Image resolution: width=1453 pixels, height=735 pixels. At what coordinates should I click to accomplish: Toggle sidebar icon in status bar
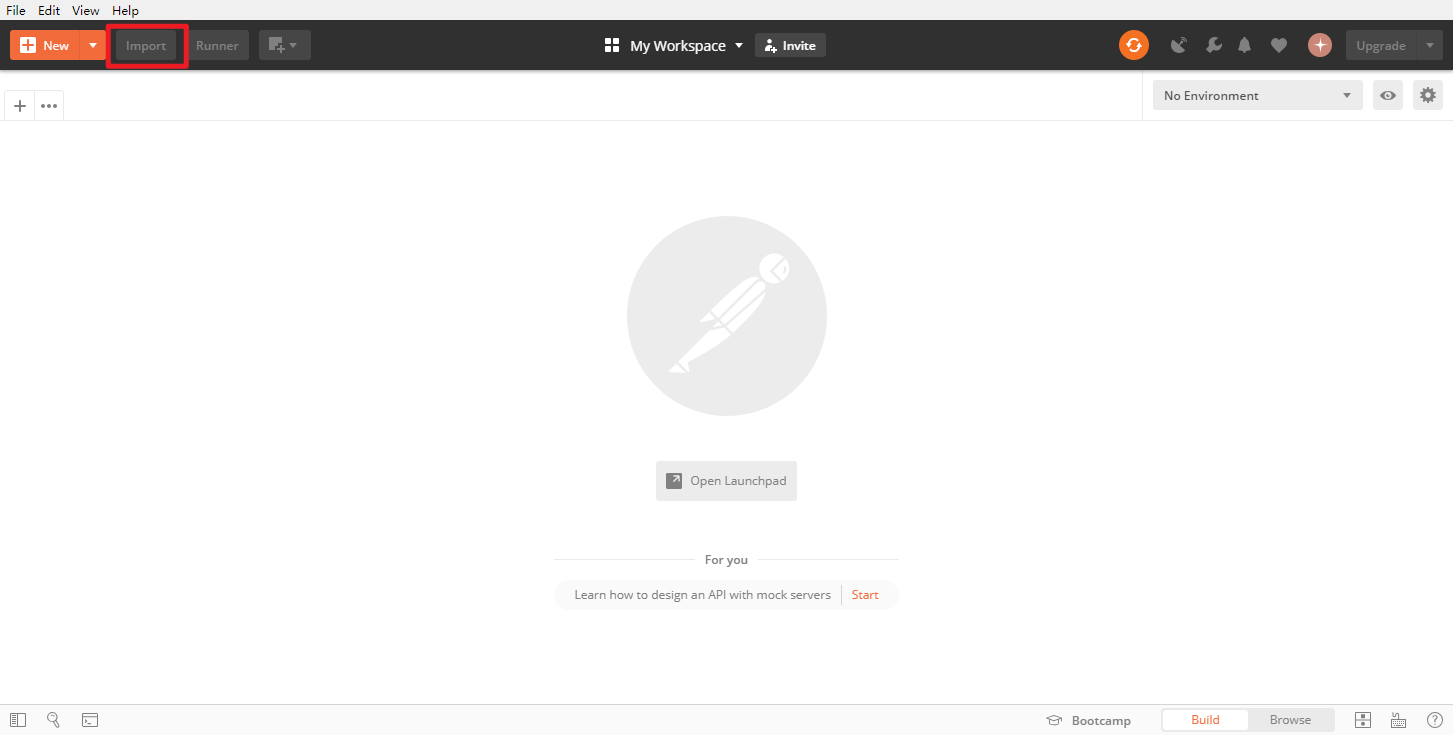pyautogui.click(x=18, y=720)
